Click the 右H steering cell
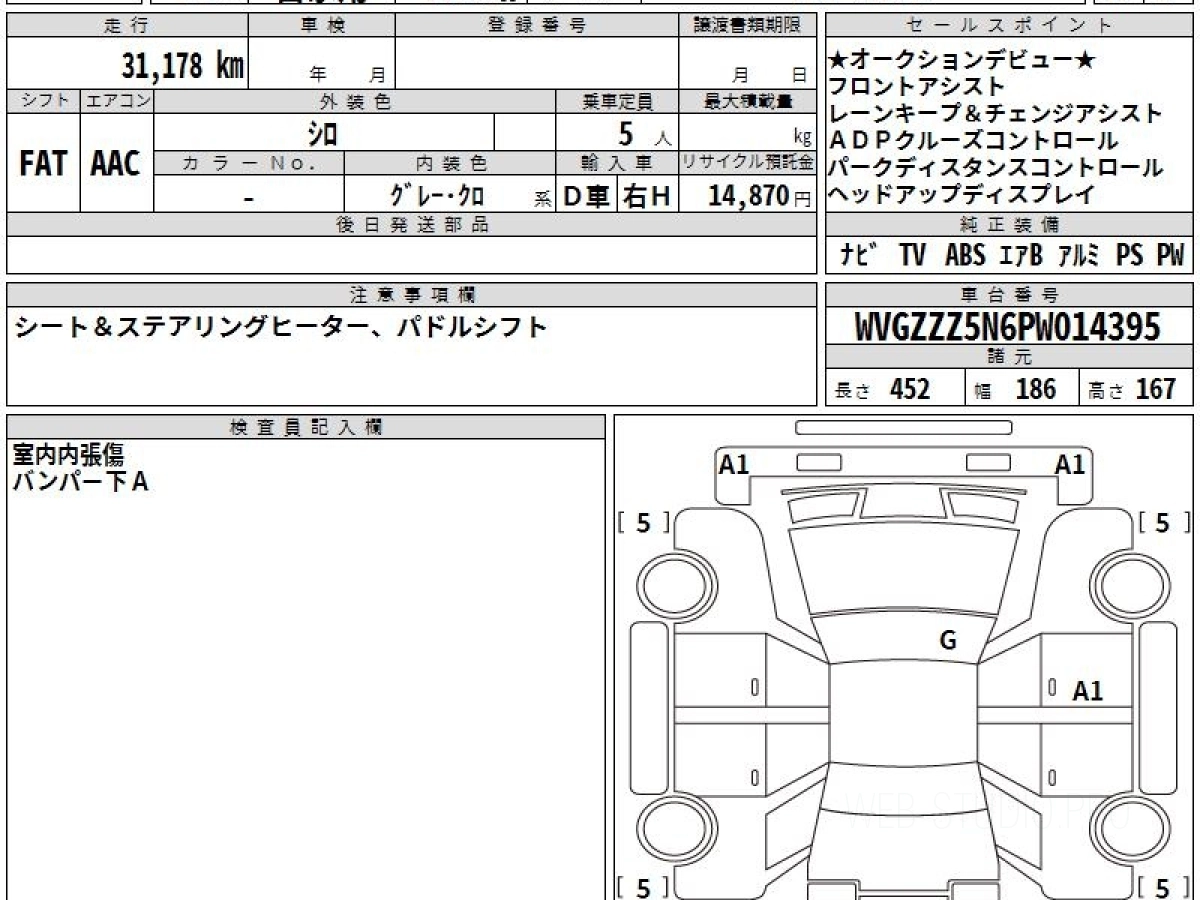The image size is (1200, 900). [648, 195]
